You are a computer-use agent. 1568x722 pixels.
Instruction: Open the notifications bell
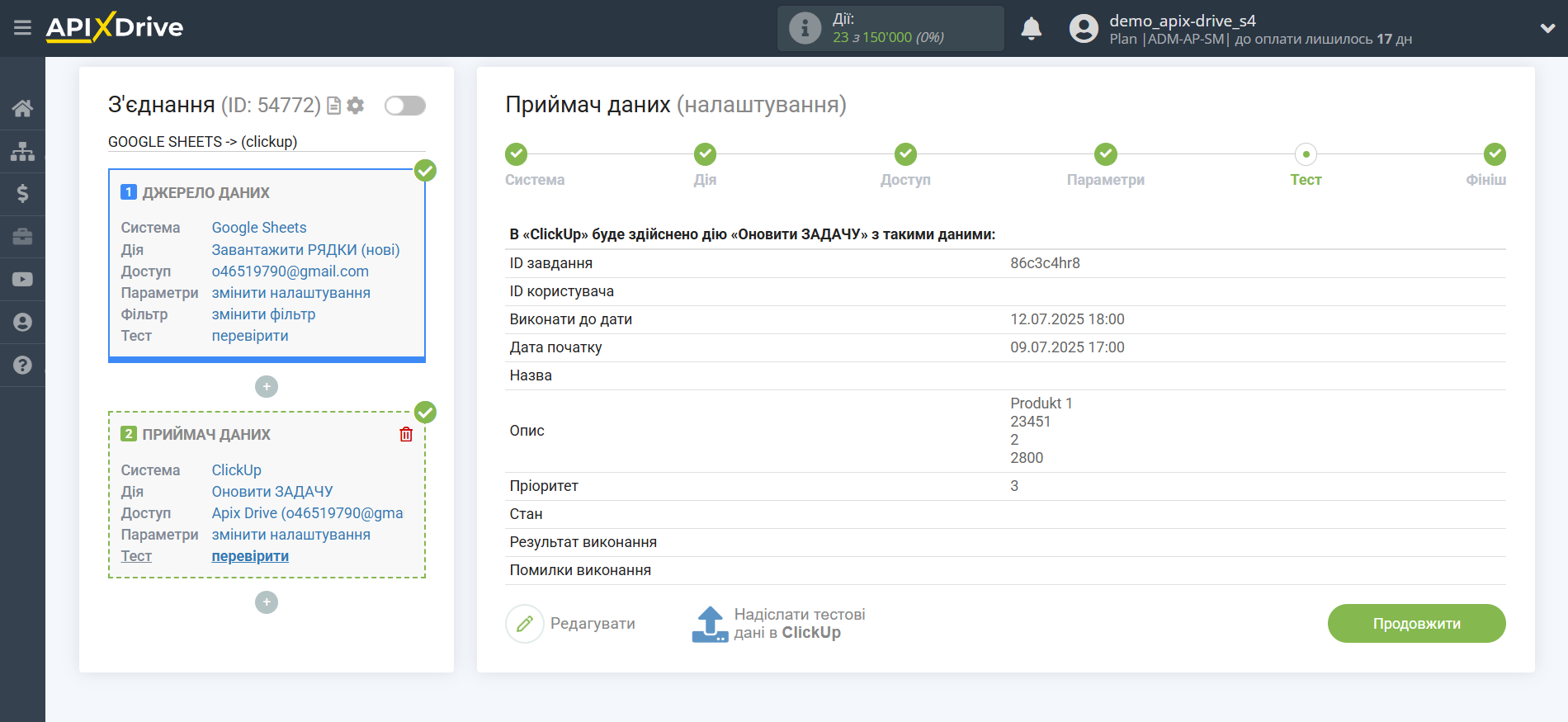(x=1031, y=29)
